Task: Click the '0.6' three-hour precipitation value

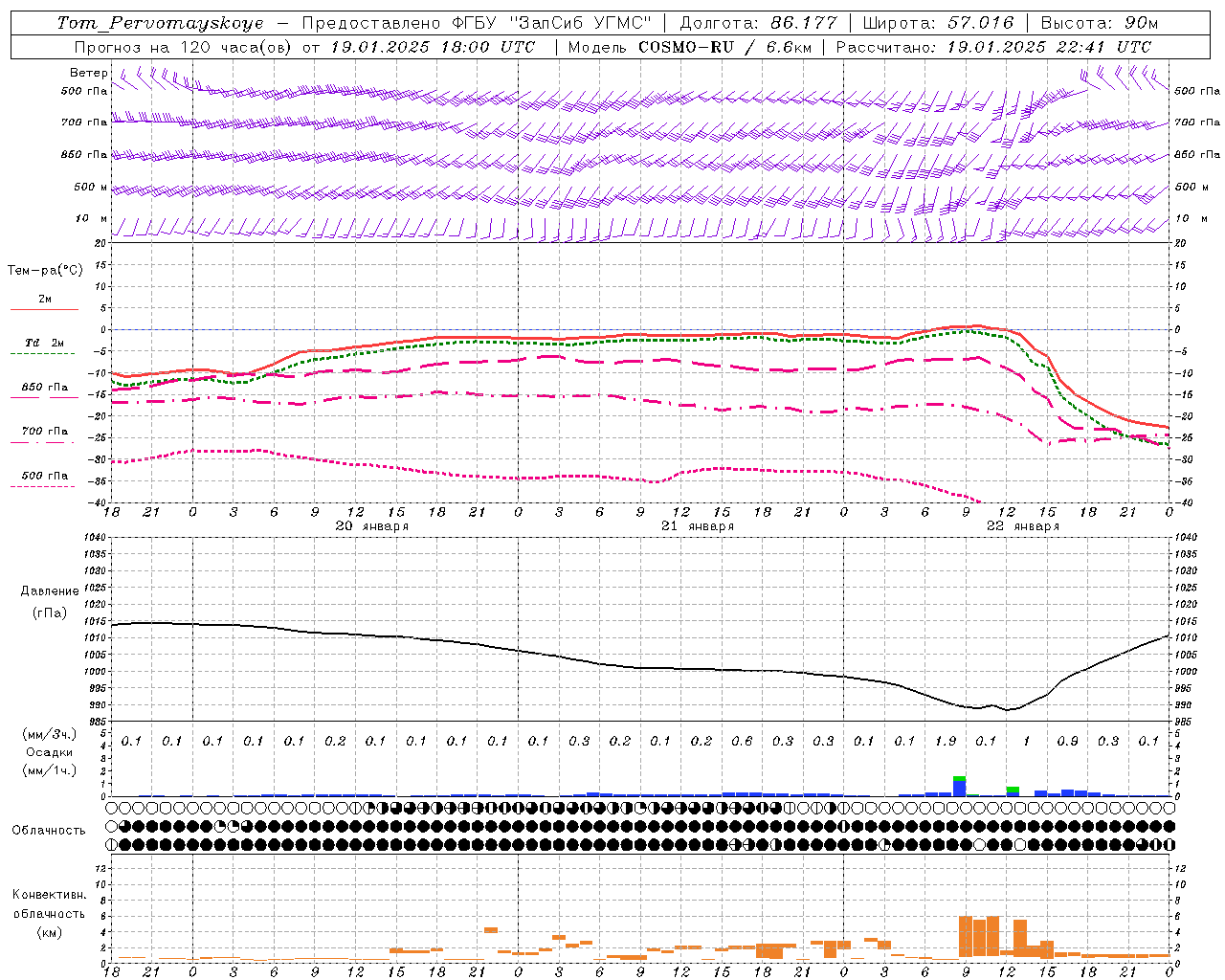Action: tap(742, 741)
